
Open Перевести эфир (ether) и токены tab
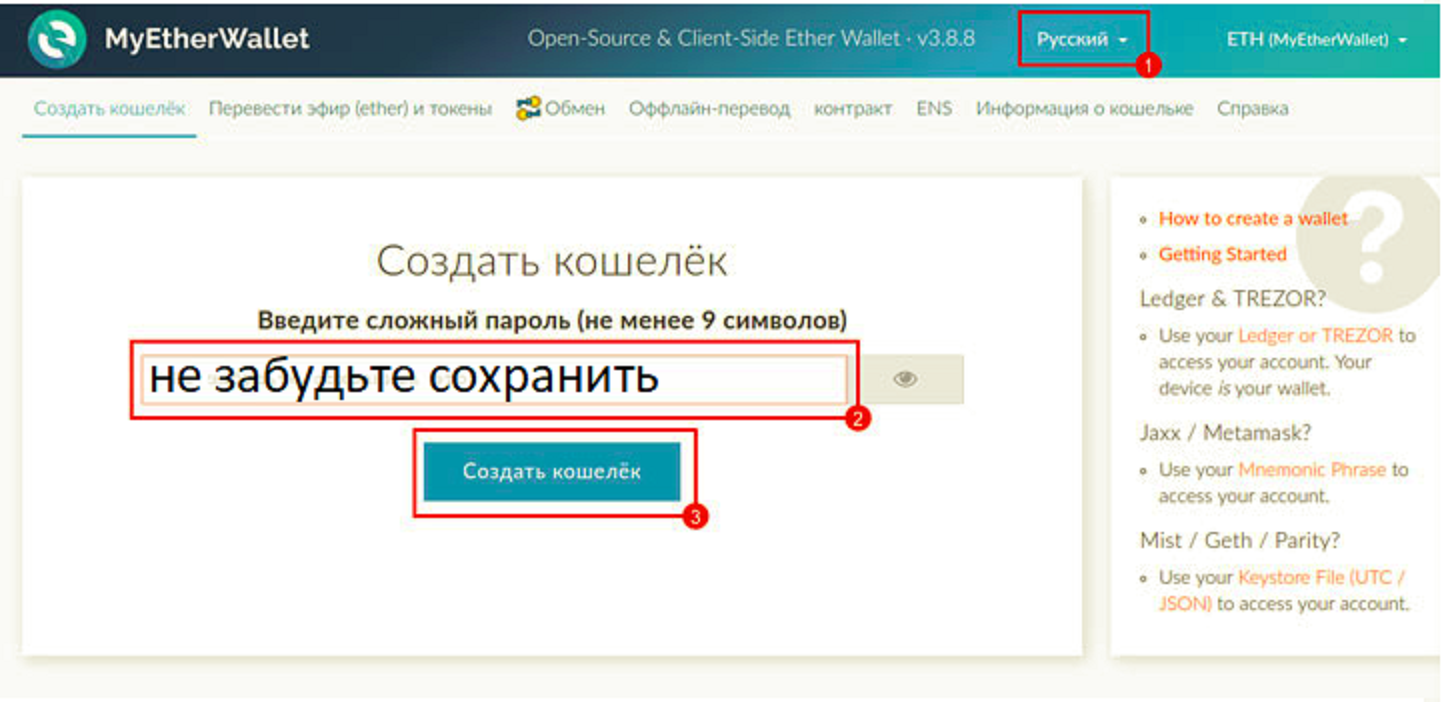(350, 109)
